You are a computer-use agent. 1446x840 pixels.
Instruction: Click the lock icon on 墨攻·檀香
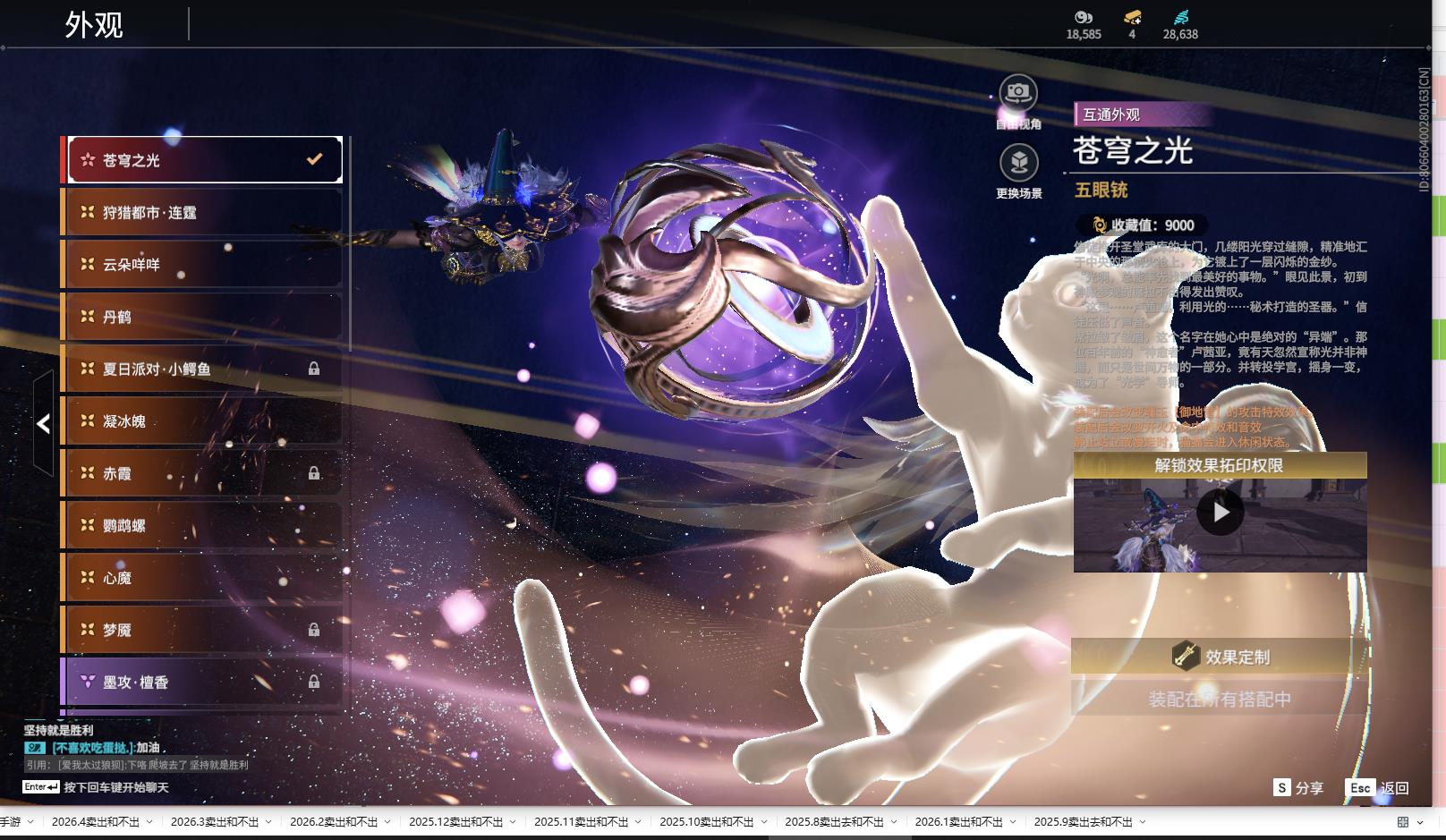314,682
